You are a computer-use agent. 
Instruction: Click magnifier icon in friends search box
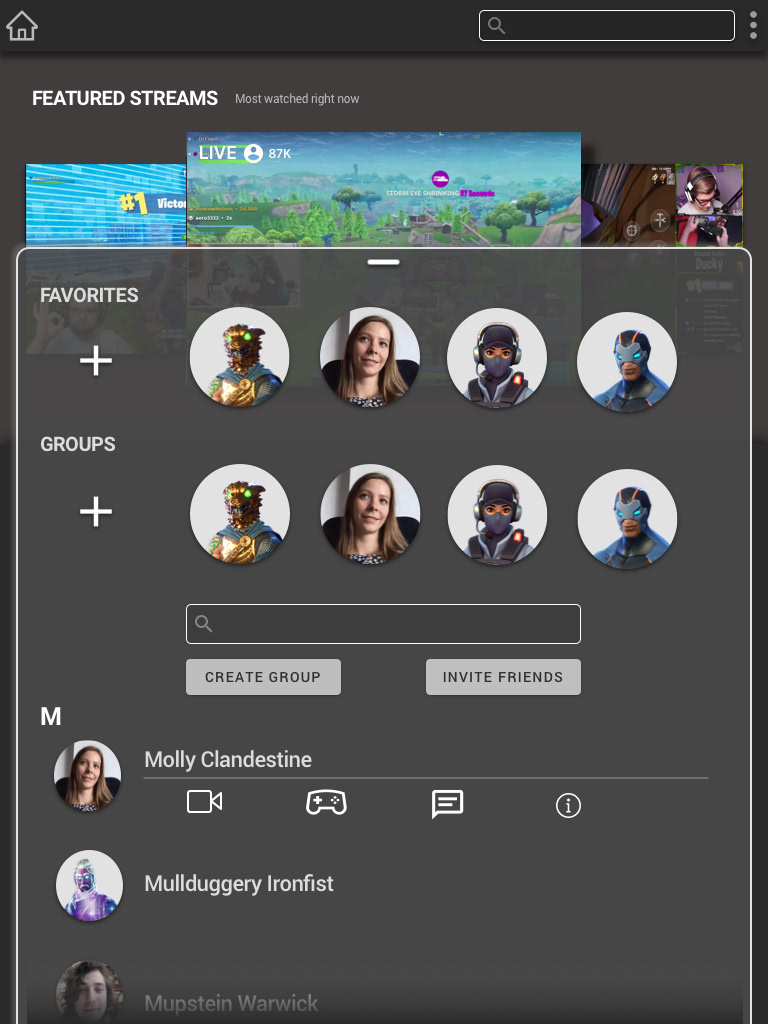coord(204,624)
